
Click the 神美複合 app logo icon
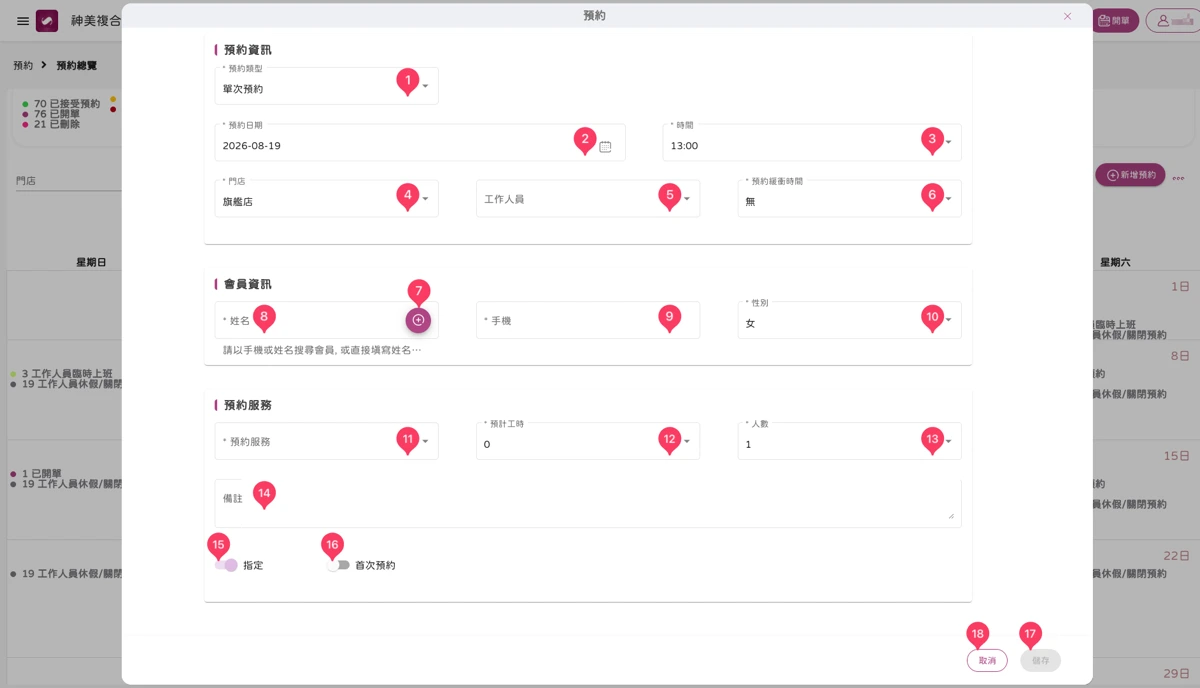click(47, 21)
